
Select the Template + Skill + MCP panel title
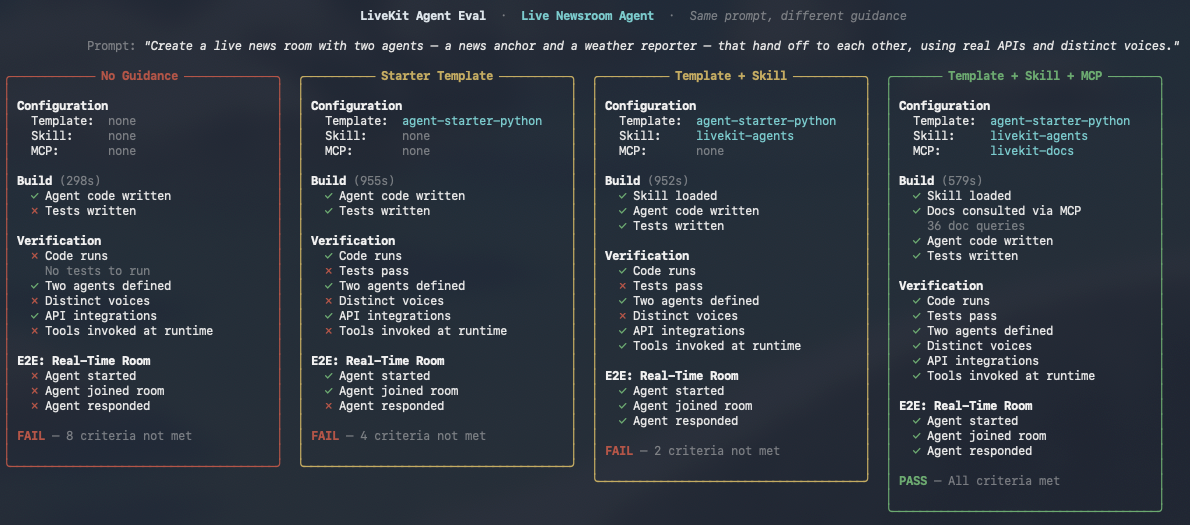click(1025, 76)
